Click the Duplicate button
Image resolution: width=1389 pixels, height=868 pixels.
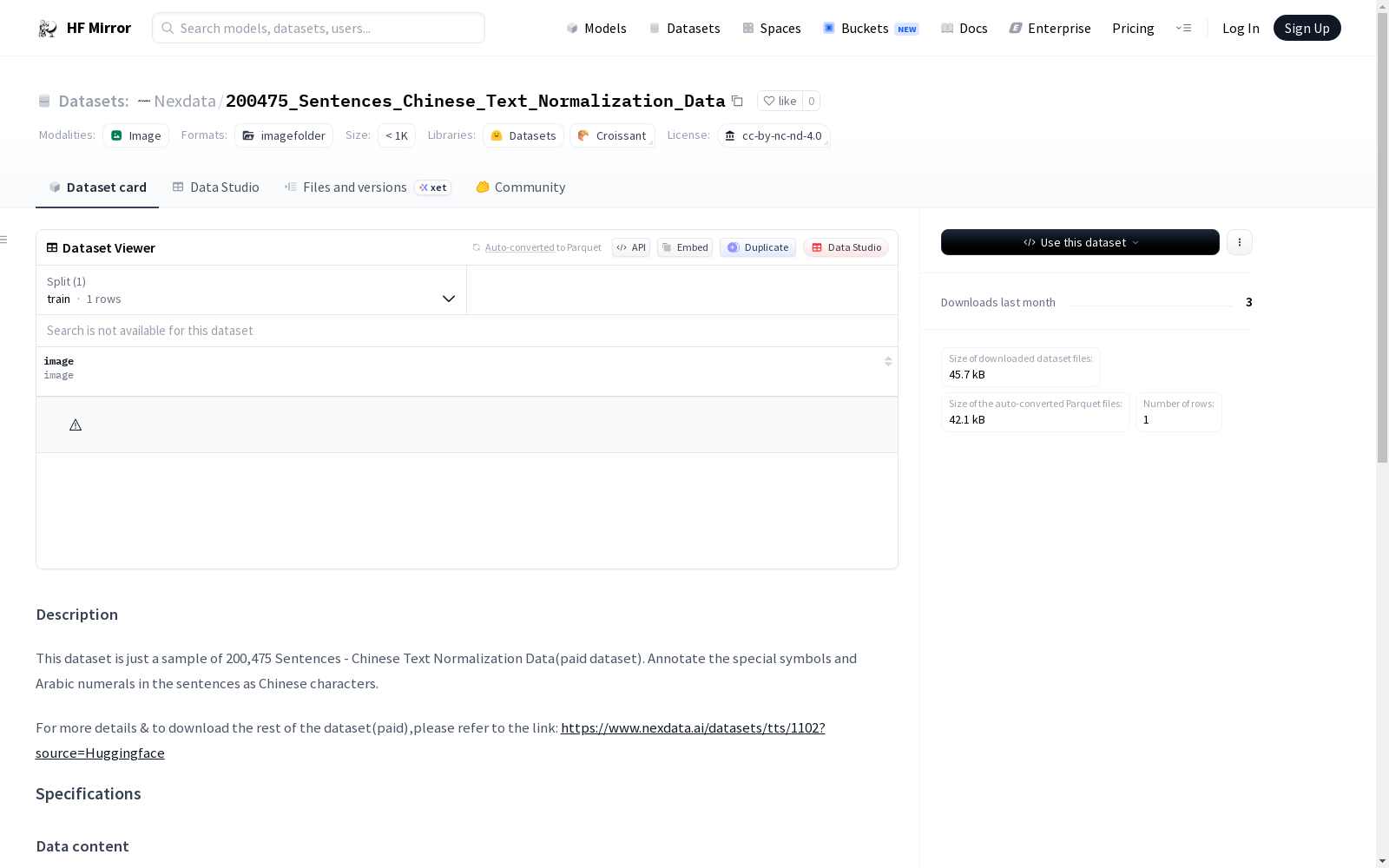(758, 247)
